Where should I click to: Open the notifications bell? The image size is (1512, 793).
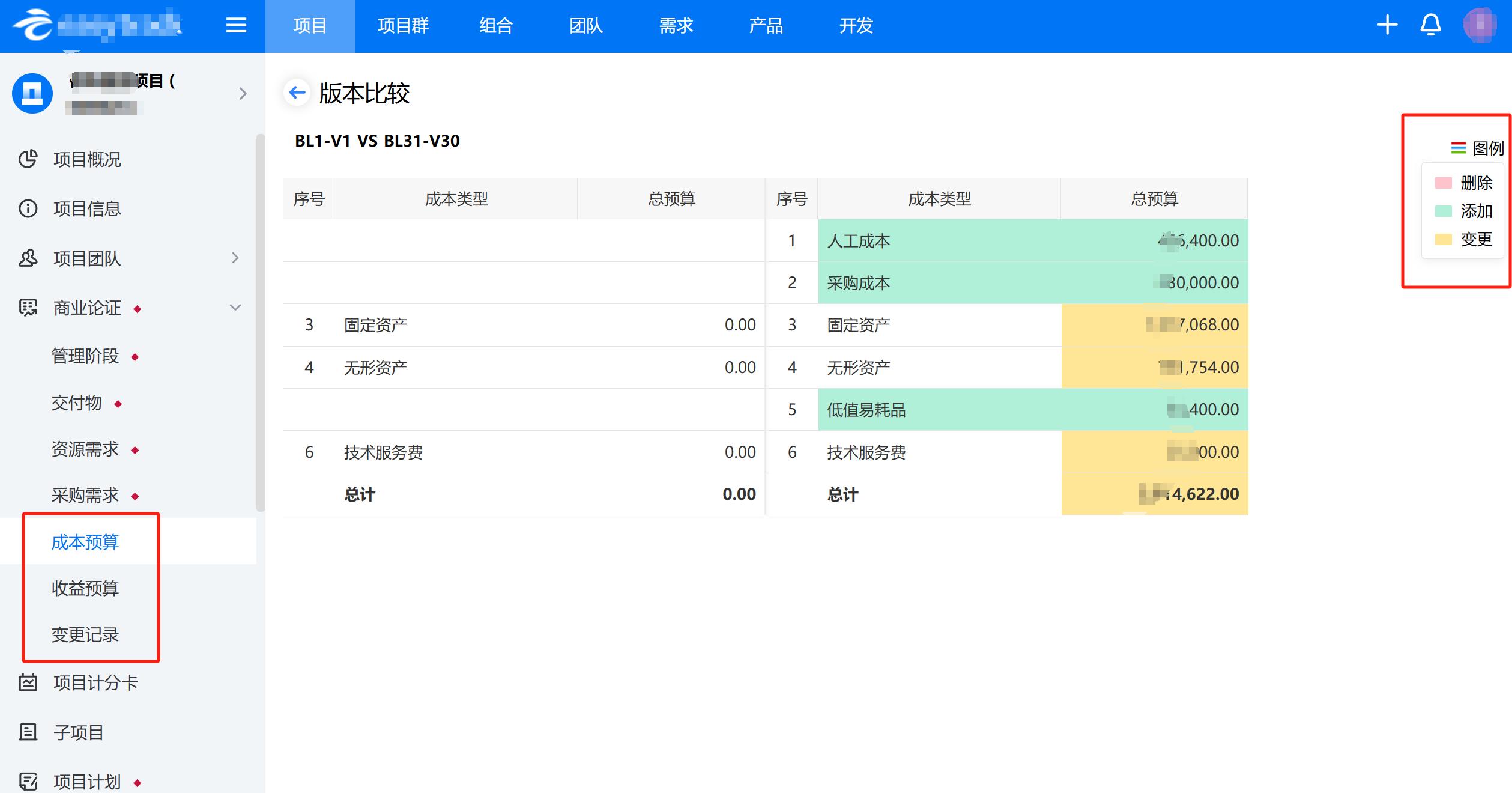click(1430, 25)
